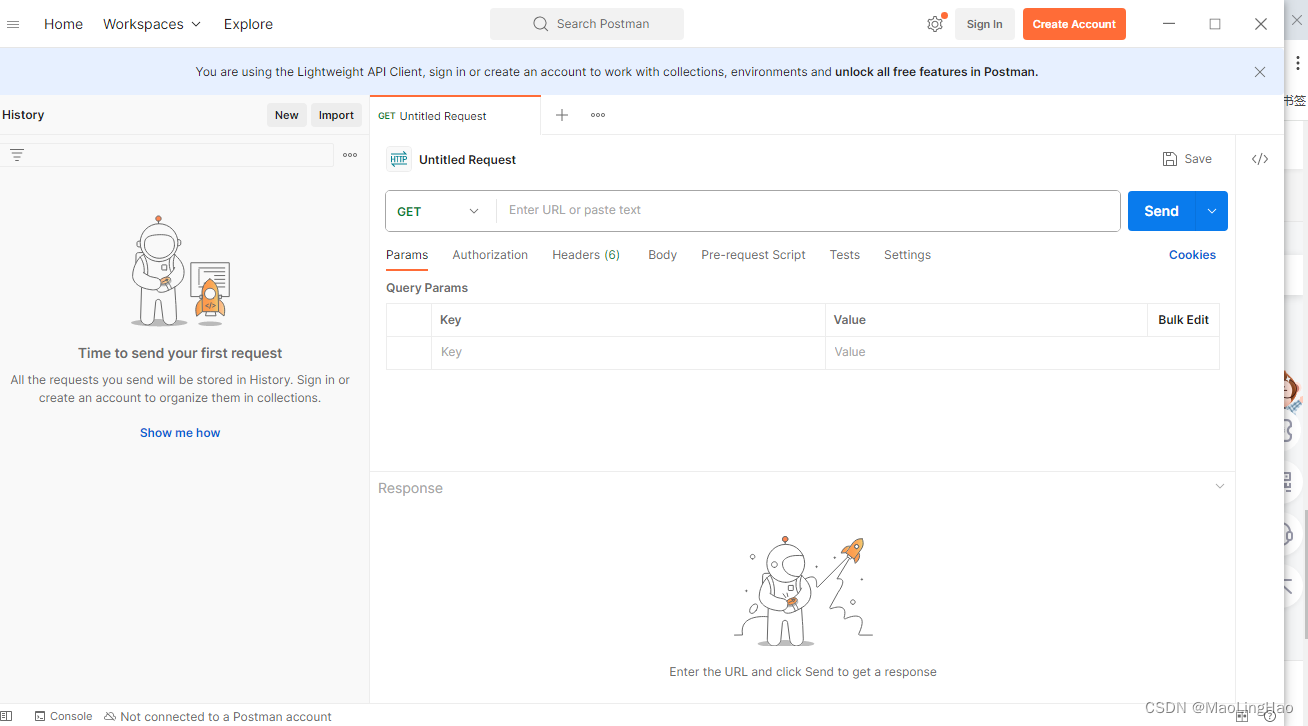Collapse the Response pane chevron
This screenshot has width=1308, height=726.
click(1220, 487)
